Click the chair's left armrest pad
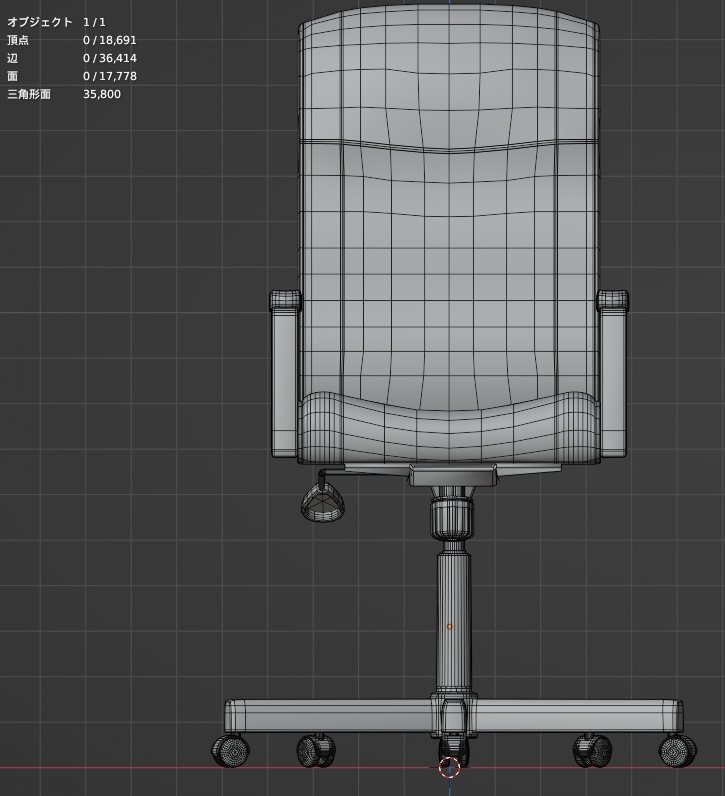The width and height of the screenshot is (725, 796). click(285, 299)
